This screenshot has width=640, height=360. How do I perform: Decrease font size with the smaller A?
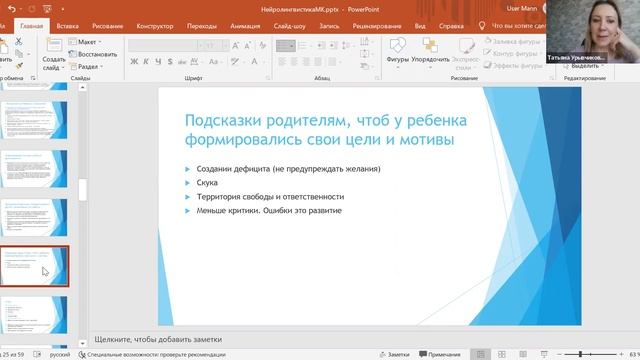(247, 45)
